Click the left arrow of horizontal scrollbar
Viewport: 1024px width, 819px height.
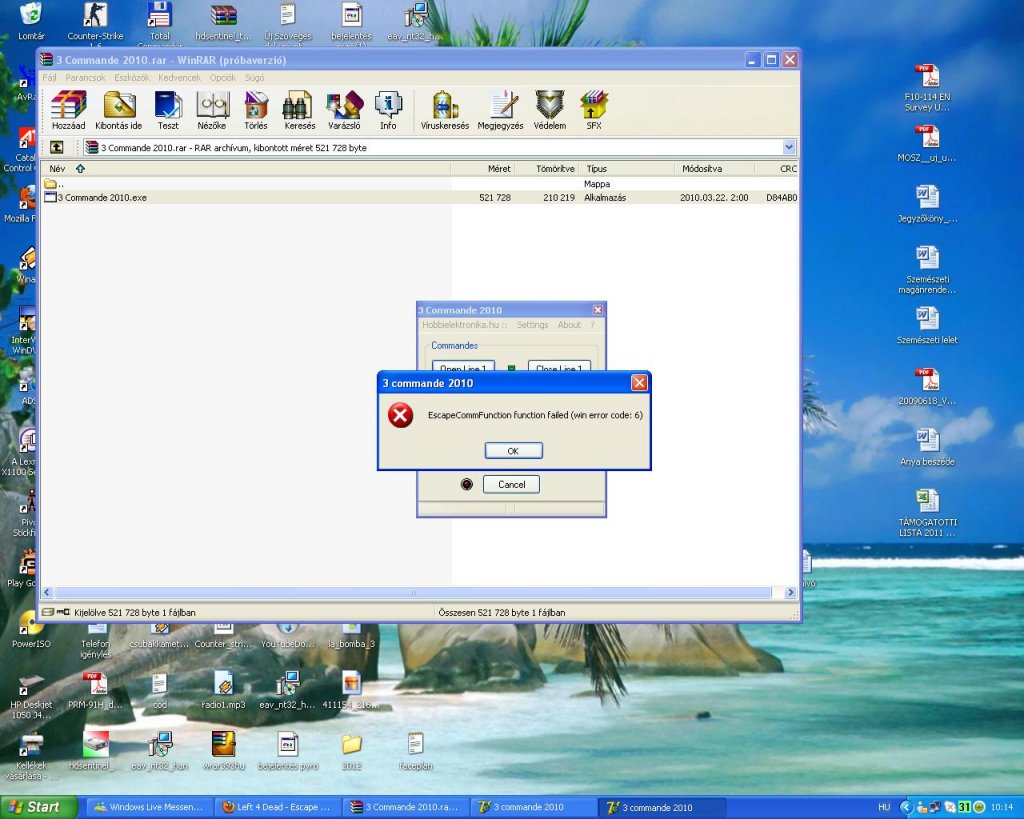pyautogui.click(x=46, y=592)
